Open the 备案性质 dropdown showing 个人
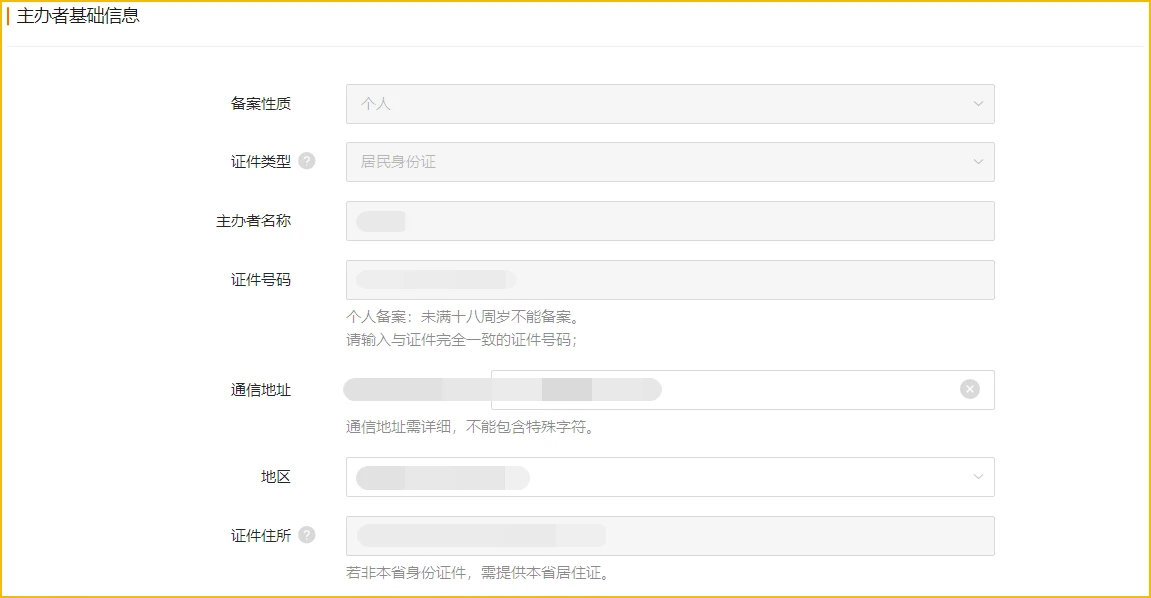1151x598 pixels. 670,104
